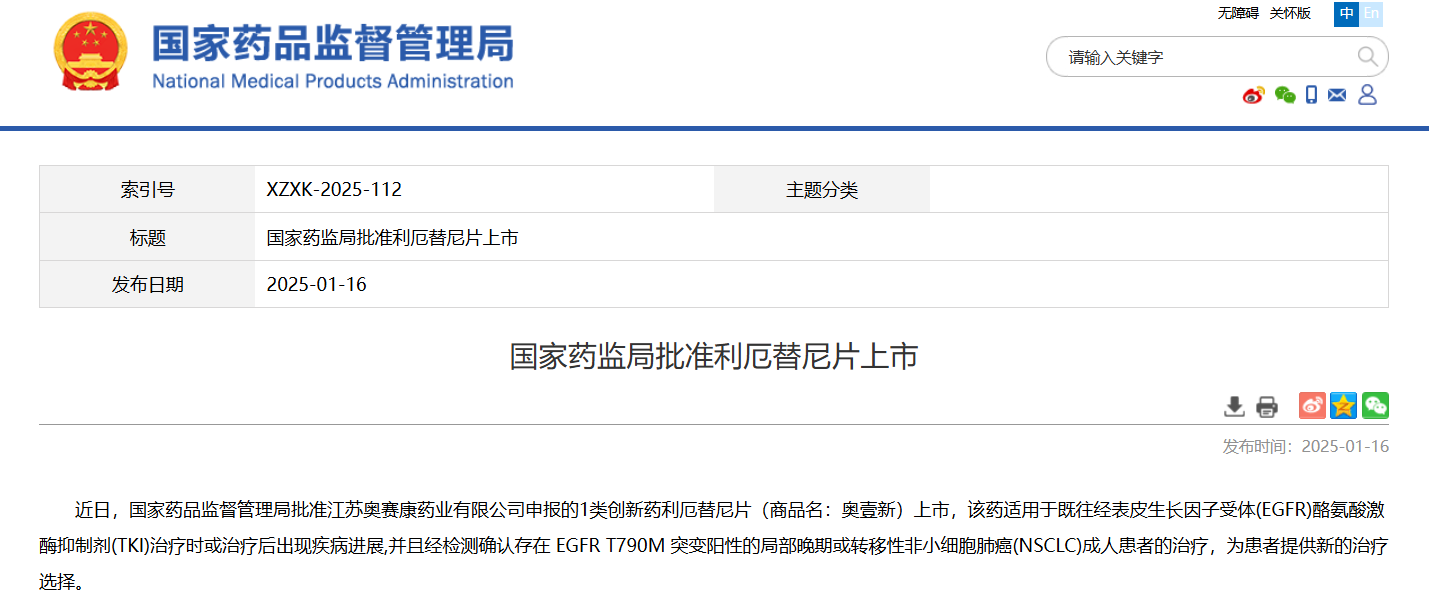Click the index number XZXK-2025-112

334,190
